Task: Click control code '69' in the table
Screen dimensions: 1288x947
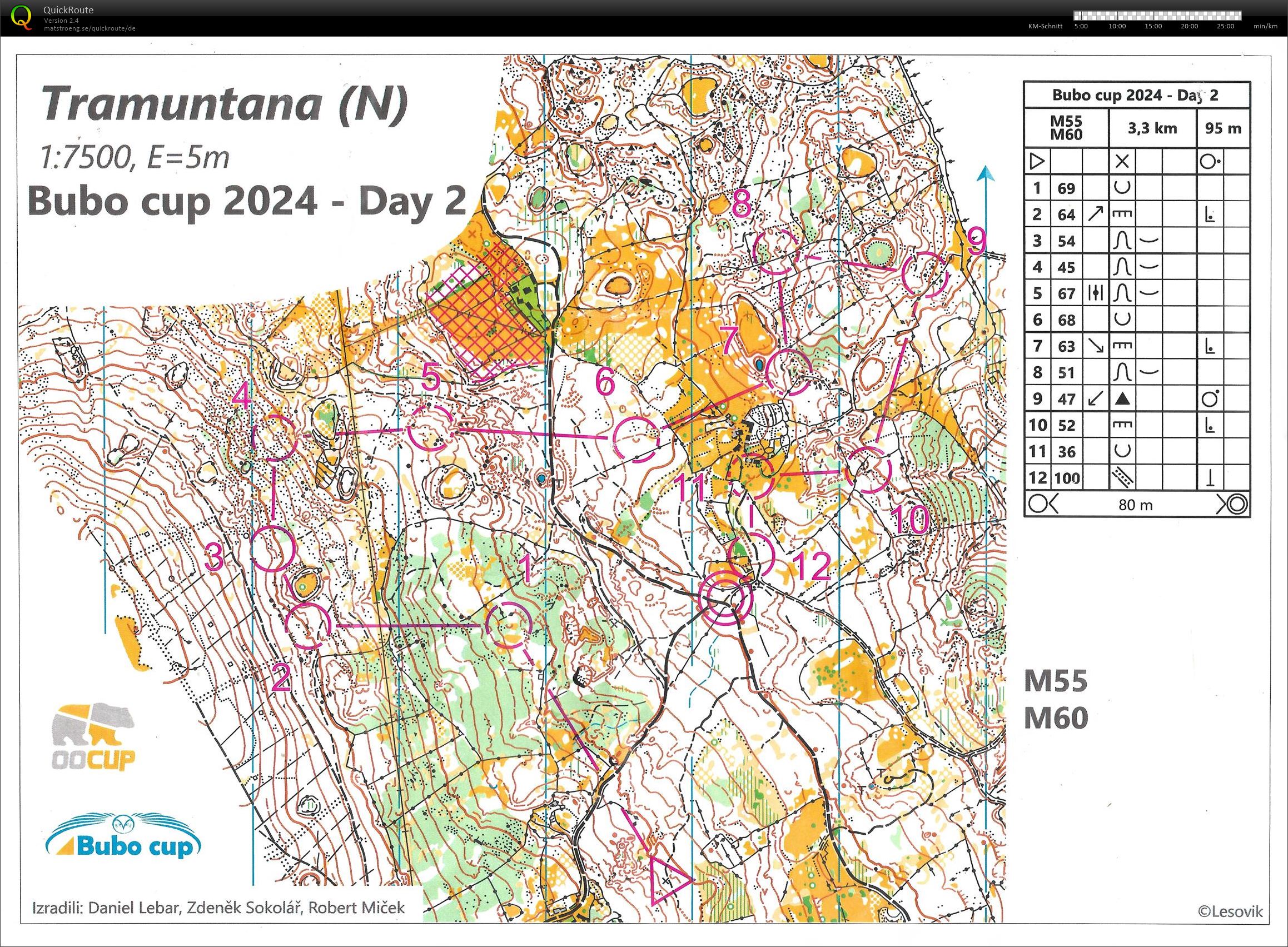Action: 1067,188
